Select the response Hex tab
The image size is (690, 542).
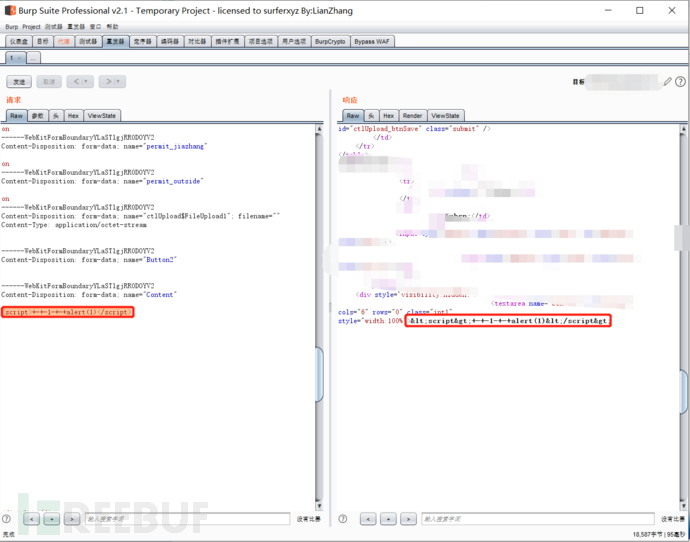click(389, 116)
